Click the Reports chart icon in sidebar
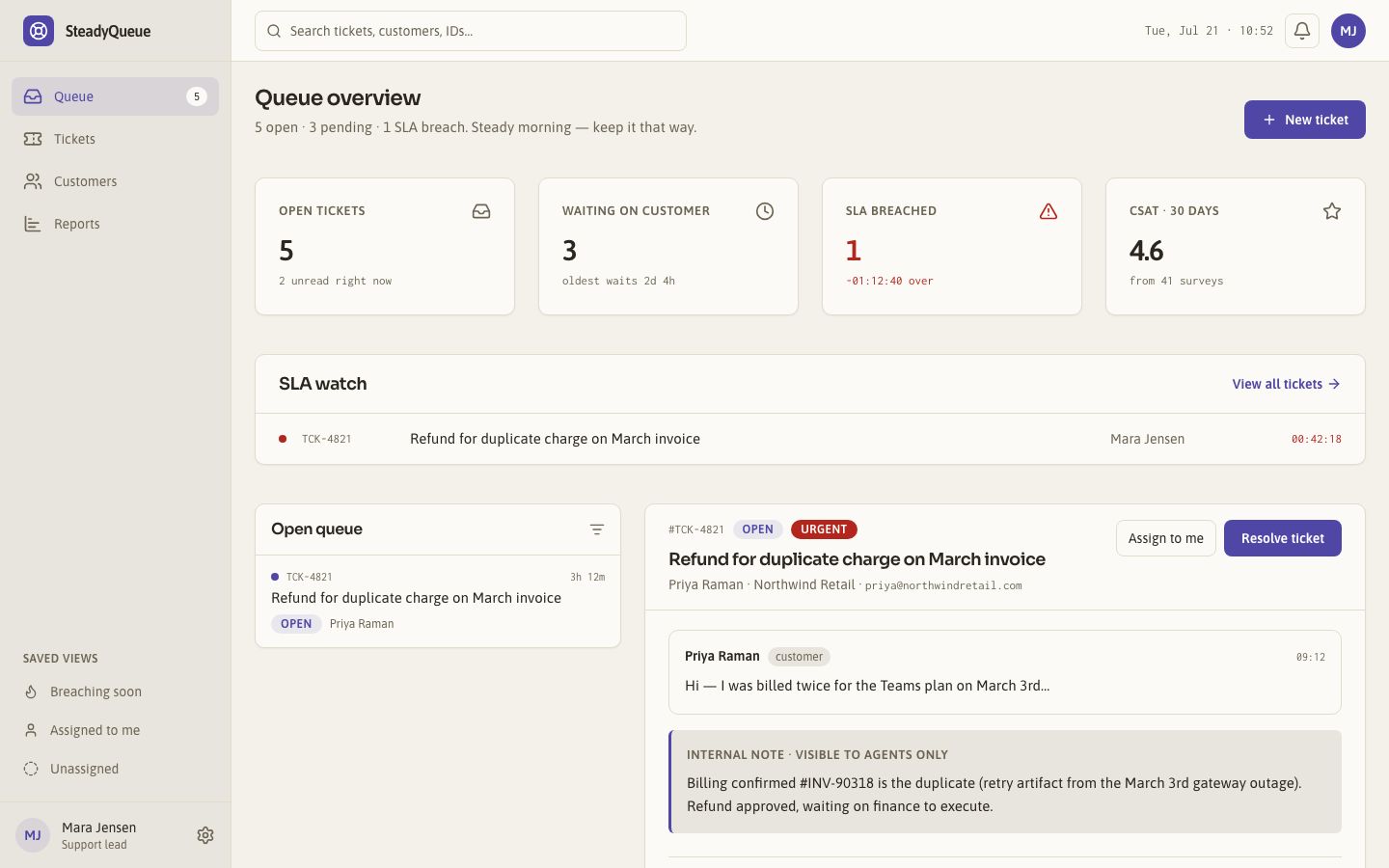 click(33, 224)
